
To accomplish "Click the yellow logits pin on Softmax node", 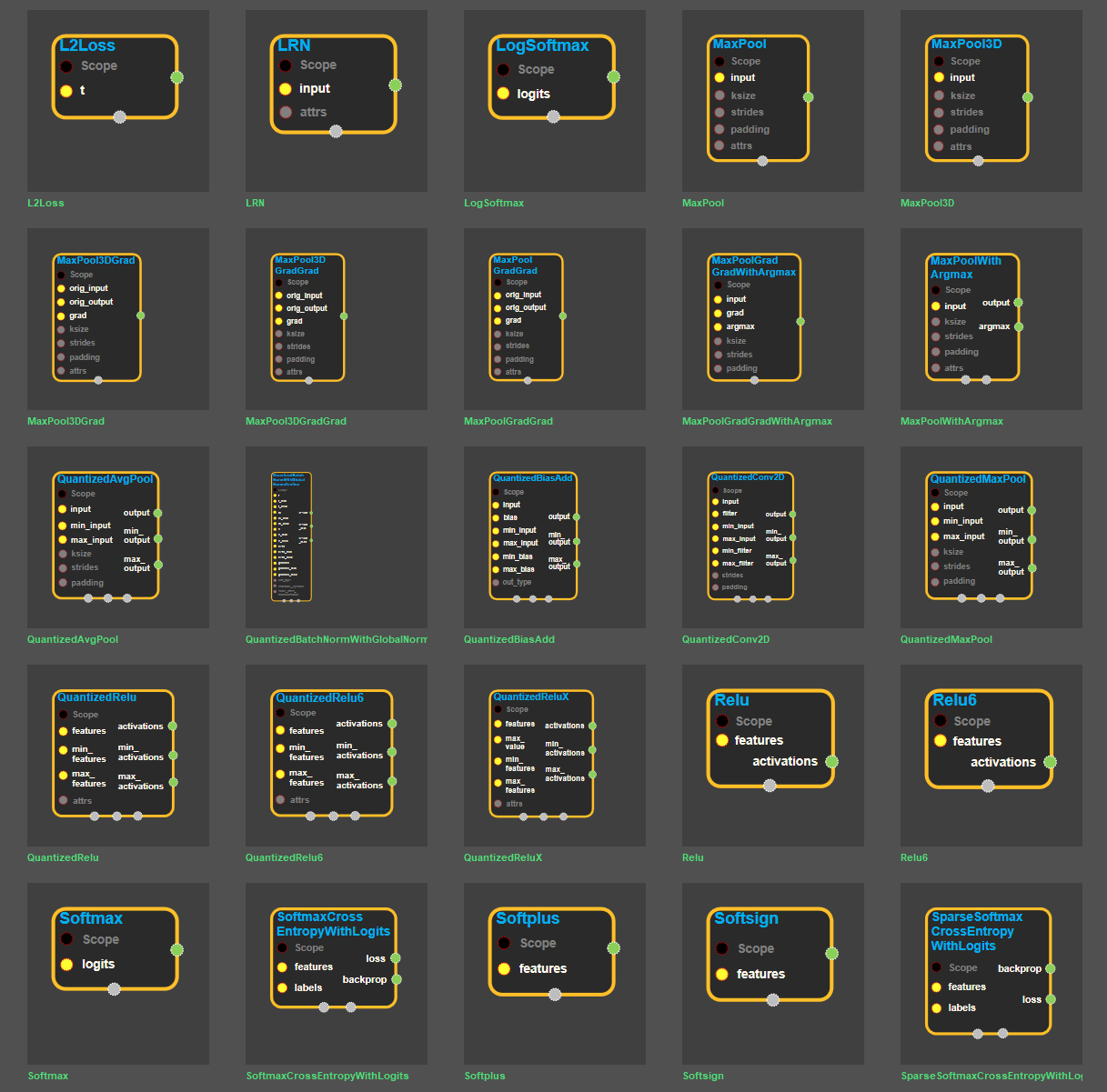I will [66, 964].
